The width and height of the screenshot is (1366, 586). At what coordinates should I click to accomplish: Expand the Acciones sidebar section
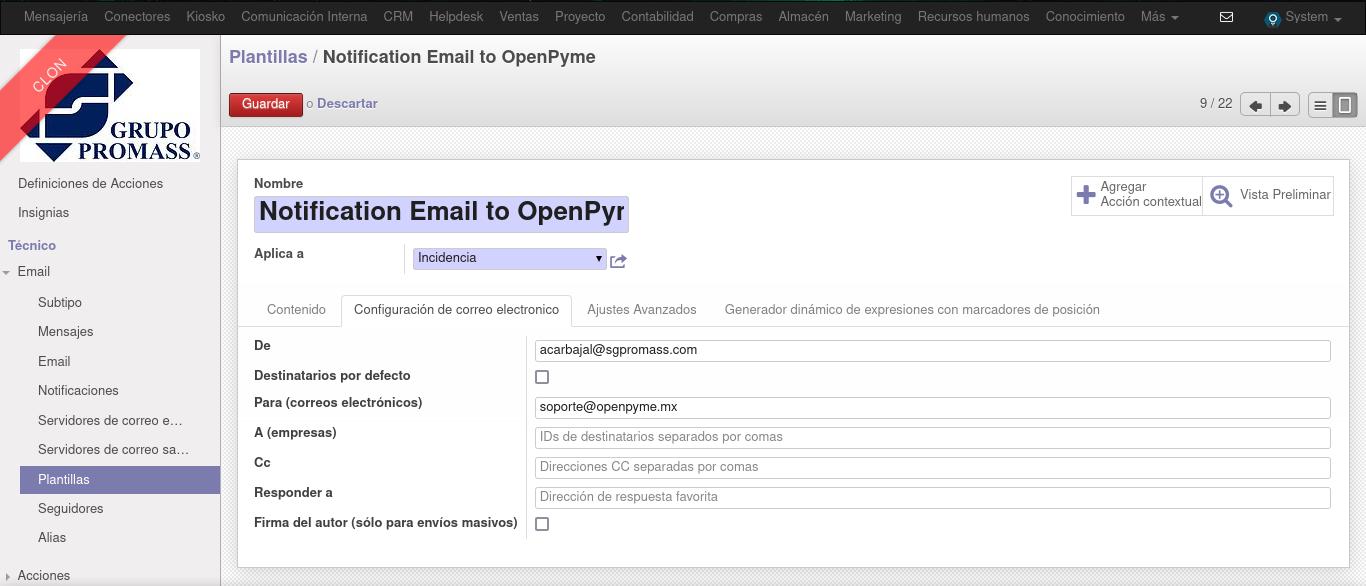(7, 576)
